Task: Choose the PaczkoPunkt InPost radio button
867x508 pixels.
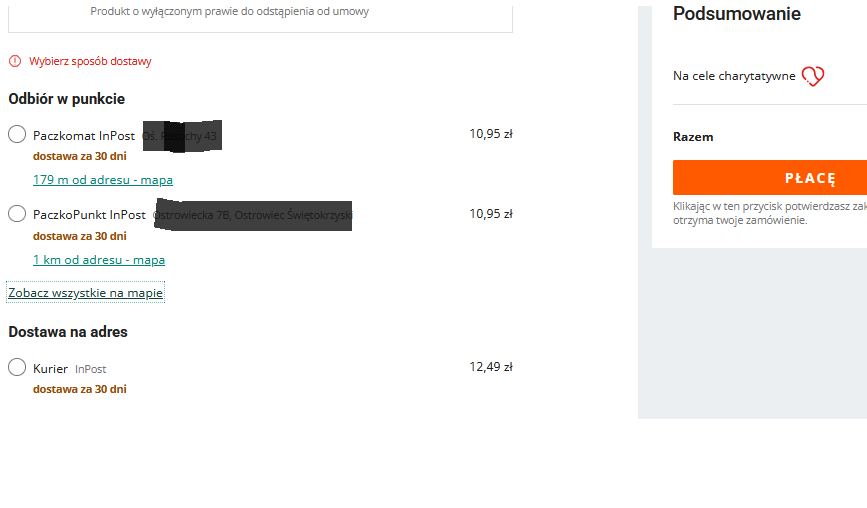Action: [17, 214]
